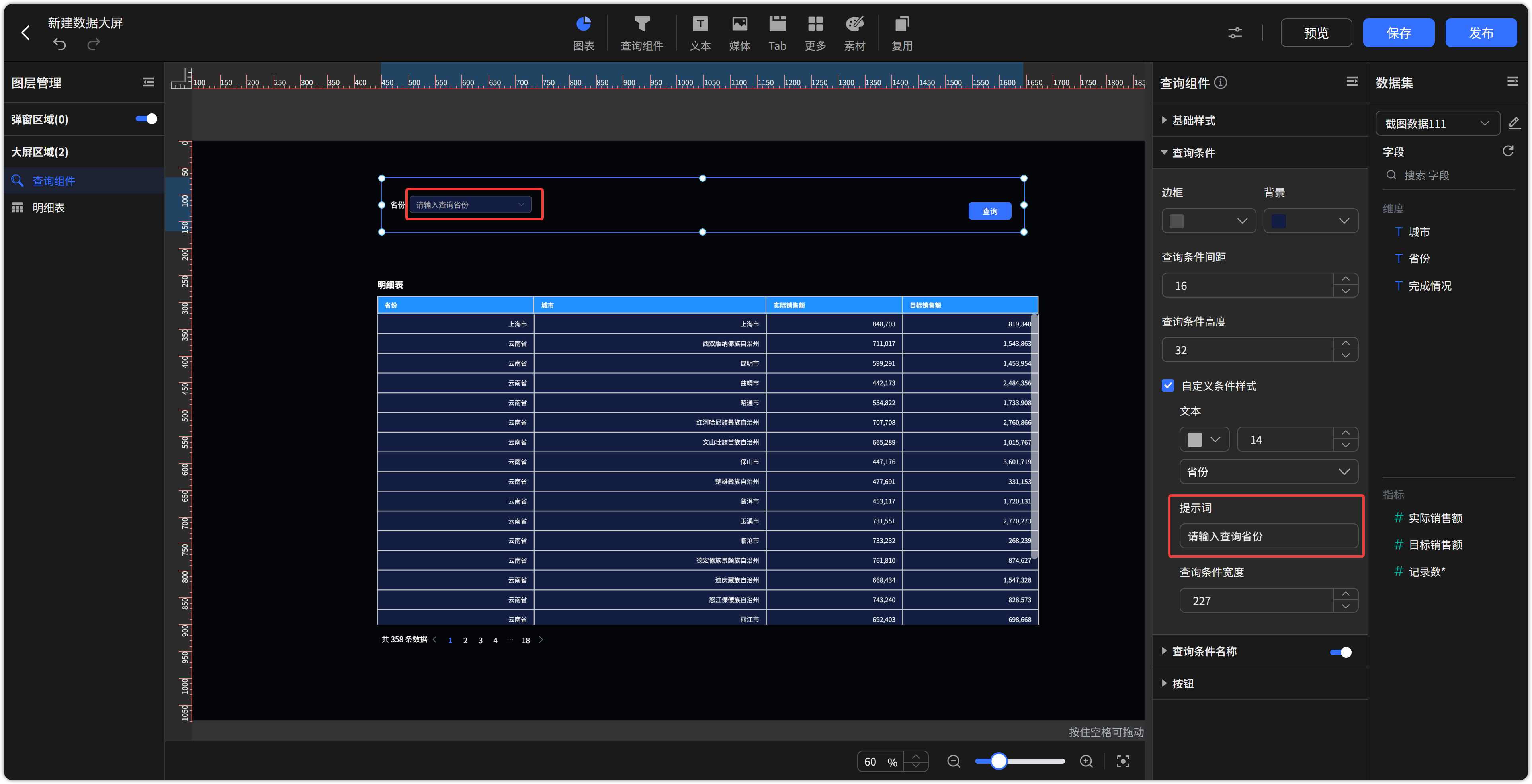Collapse the 图层管理 panel menu icon
The width and height of the screenshot is (1532, 784).
click(x=148, y=83)
